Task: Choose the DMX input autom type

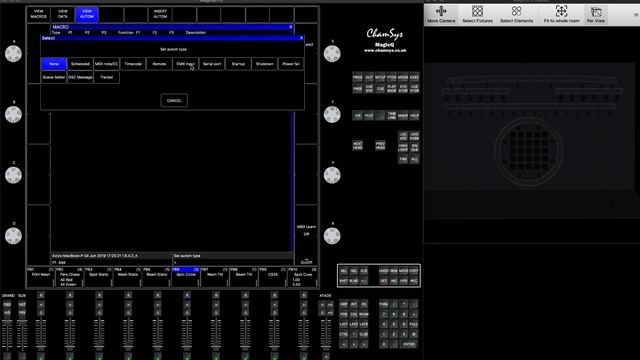Action: pos(186,64)
